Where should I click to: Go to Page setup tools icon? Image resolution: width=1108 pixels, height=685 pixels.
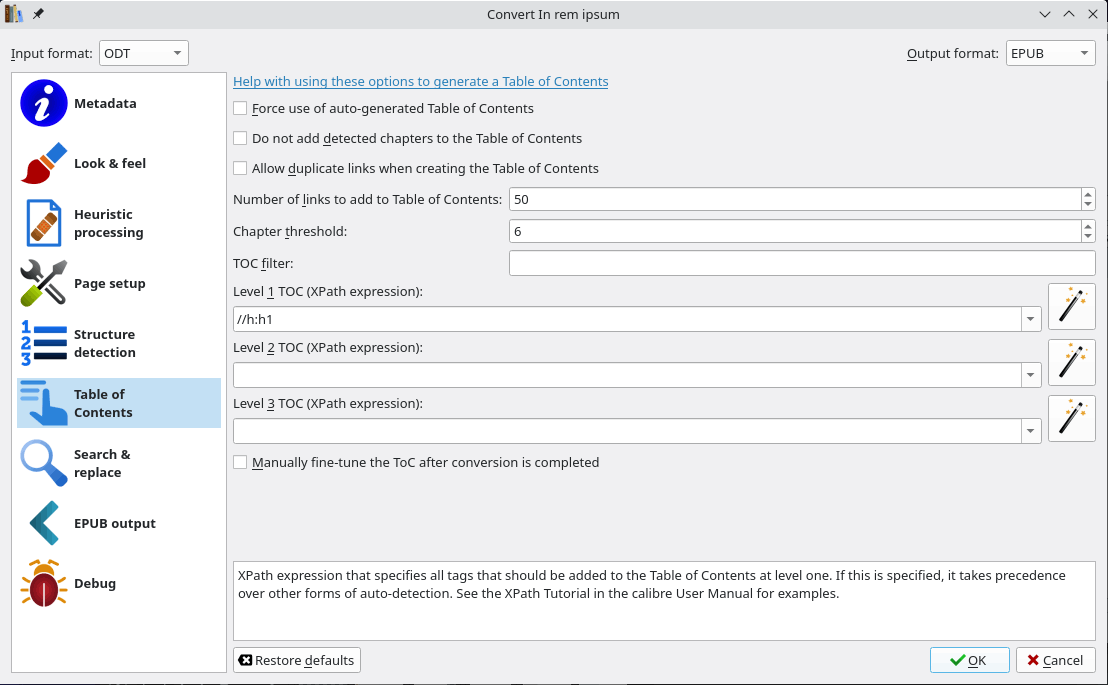click(44, 284)
